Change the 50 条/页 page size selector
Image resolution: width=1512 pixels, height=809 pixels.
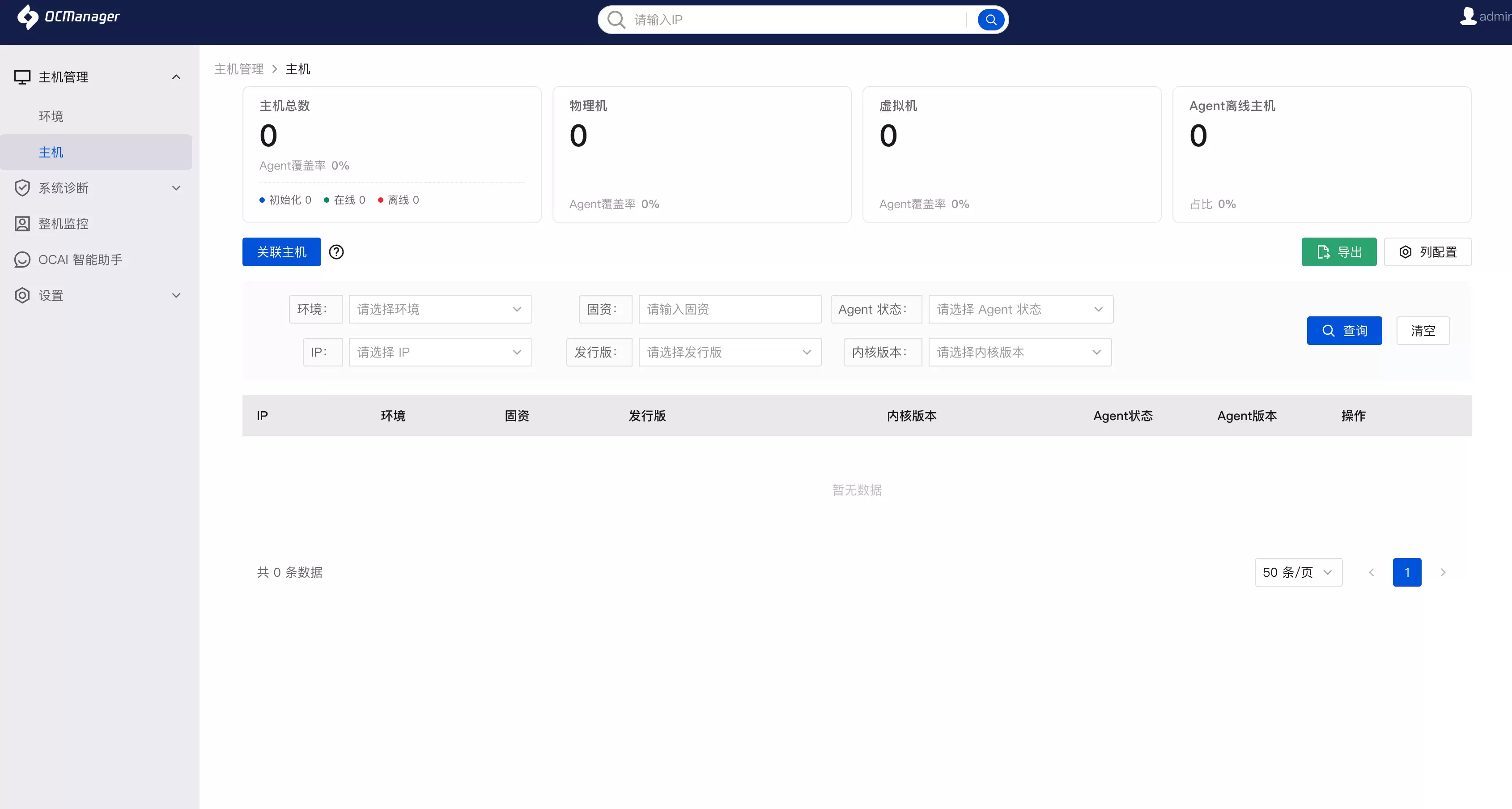point(1298,572)
